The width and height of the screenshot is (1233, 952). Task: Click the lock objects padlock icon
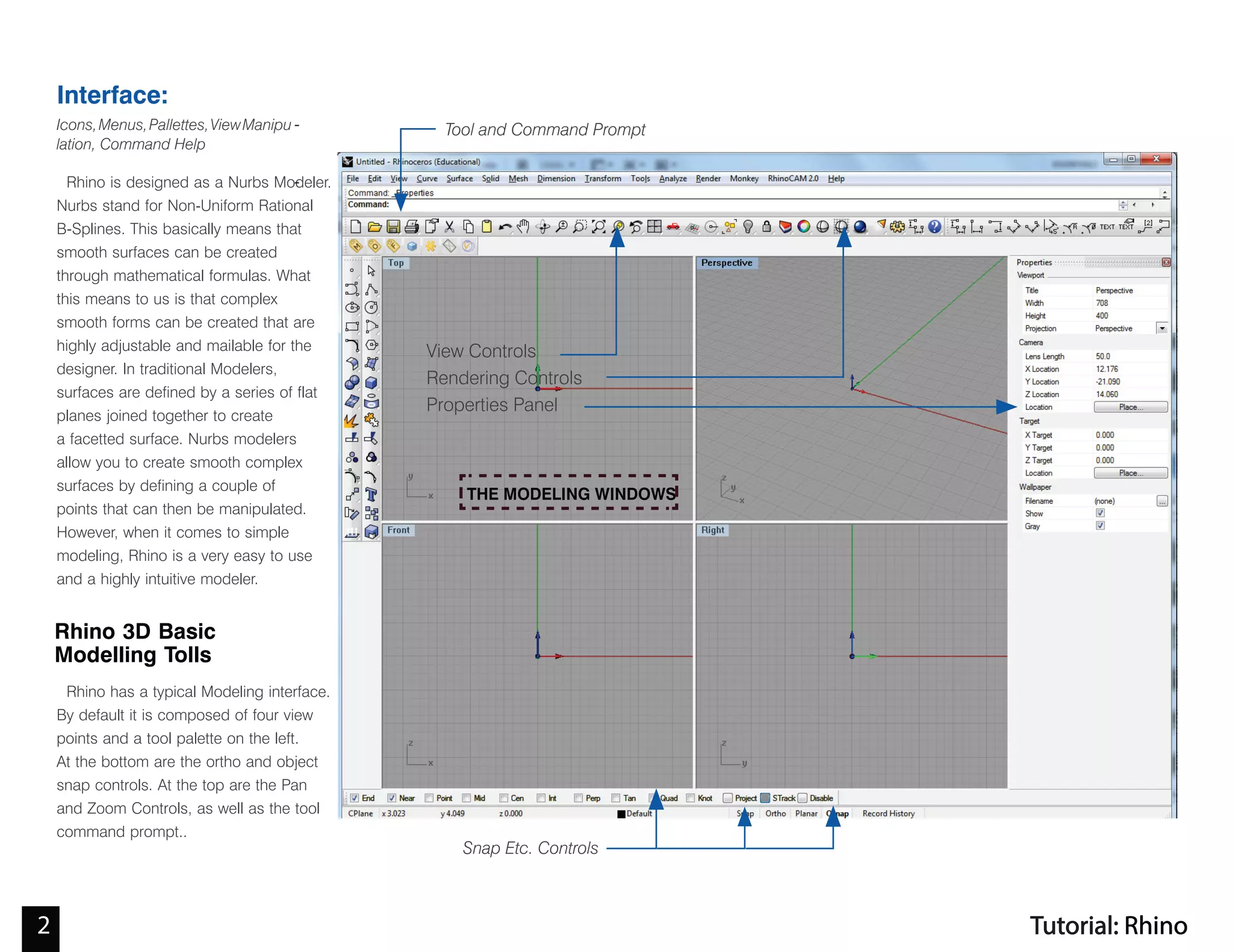tap(766, 227)
